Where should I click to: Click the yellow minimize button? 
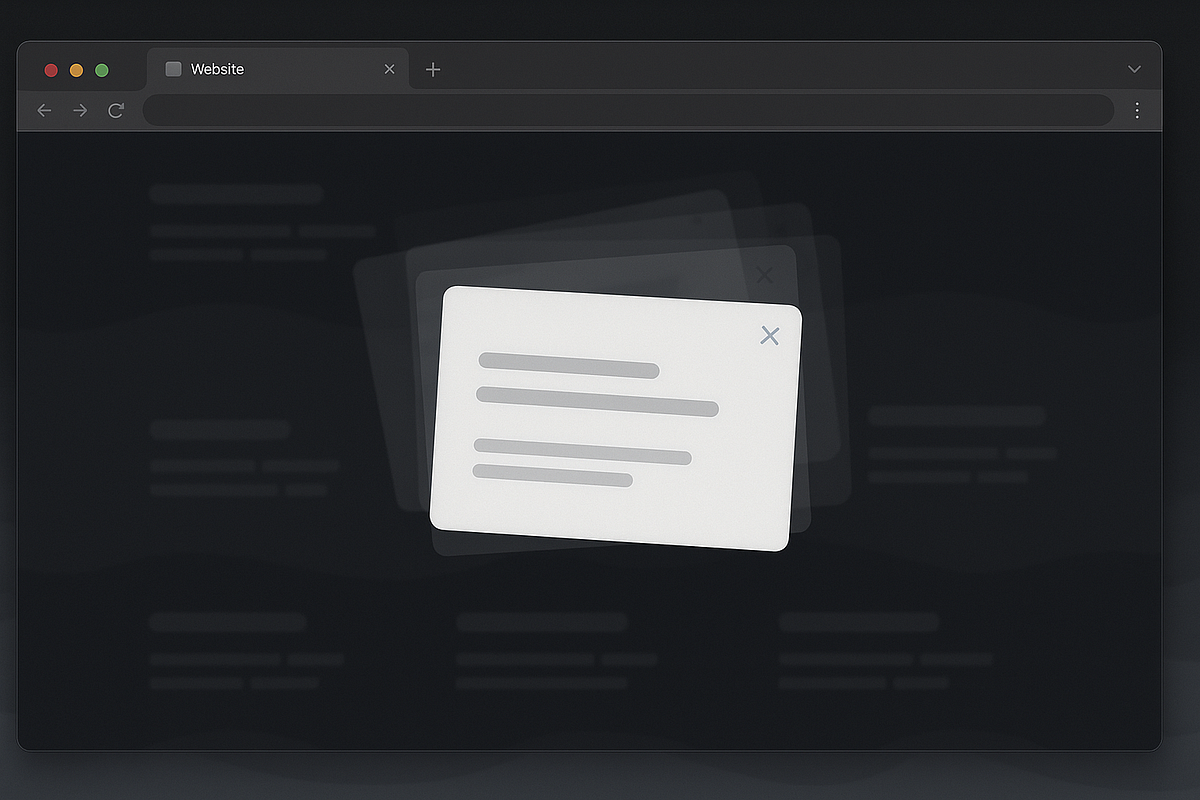pyautogui.click(x=76, y=70)
